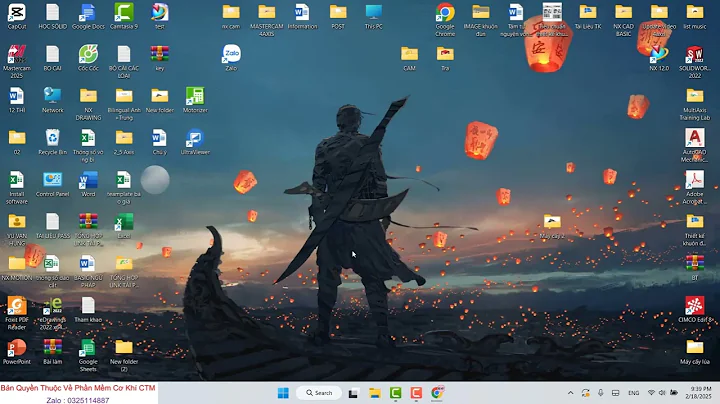The height and width of the screenshot is (404, 720).
Task: Select the Máy cày lúa folder
Action: pyautogui.click(x=695, y=352)
